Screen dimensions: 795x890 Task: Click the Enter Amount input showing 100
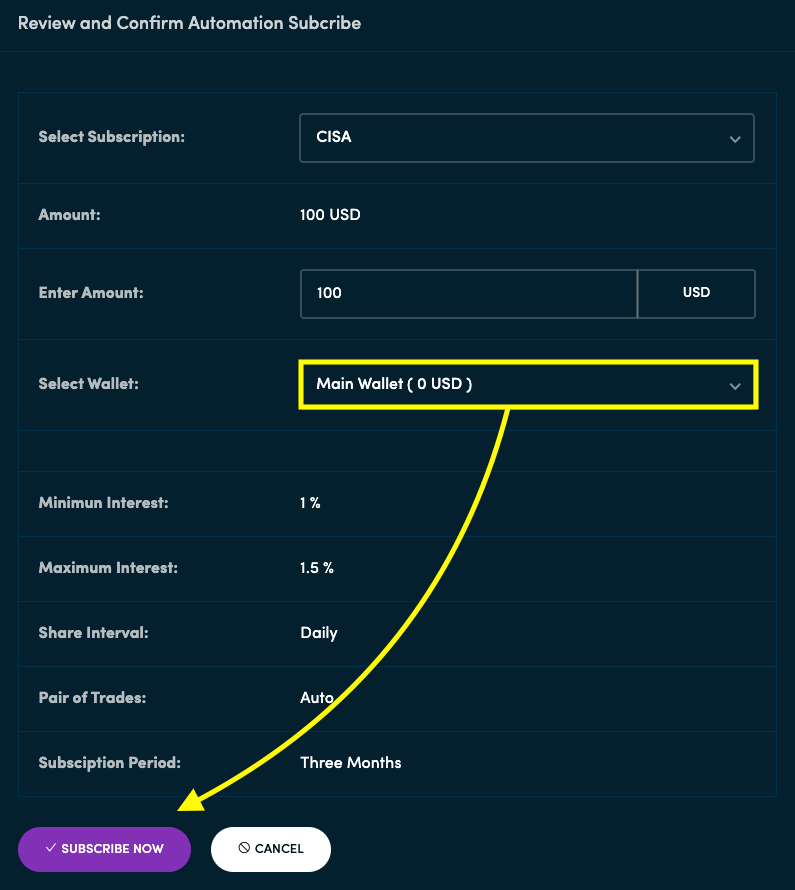pyautogui.click(x=468, y=293)
